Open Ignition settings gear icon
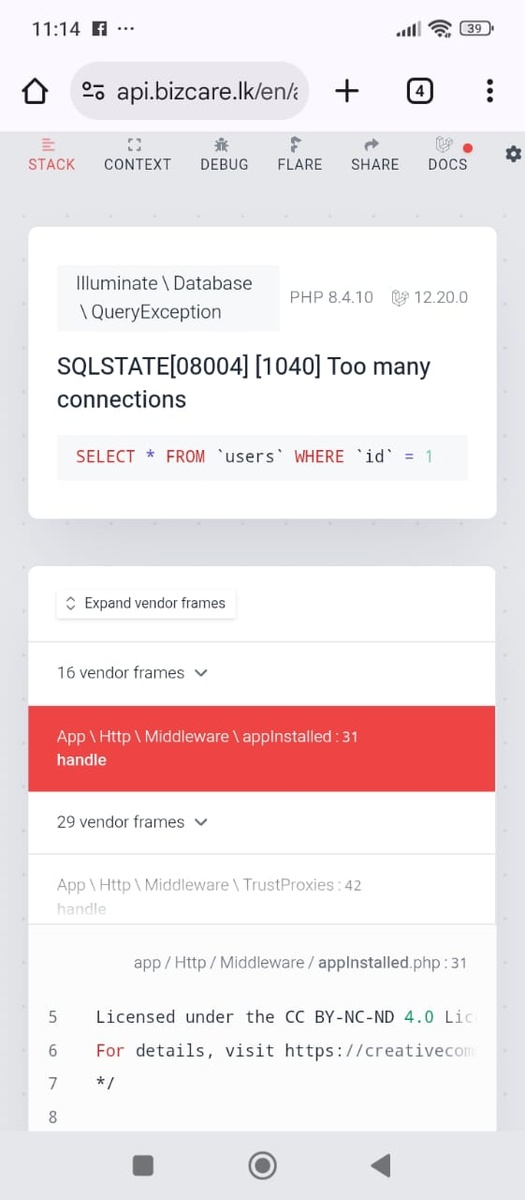 pyautogui.click(x=513, y=153)
